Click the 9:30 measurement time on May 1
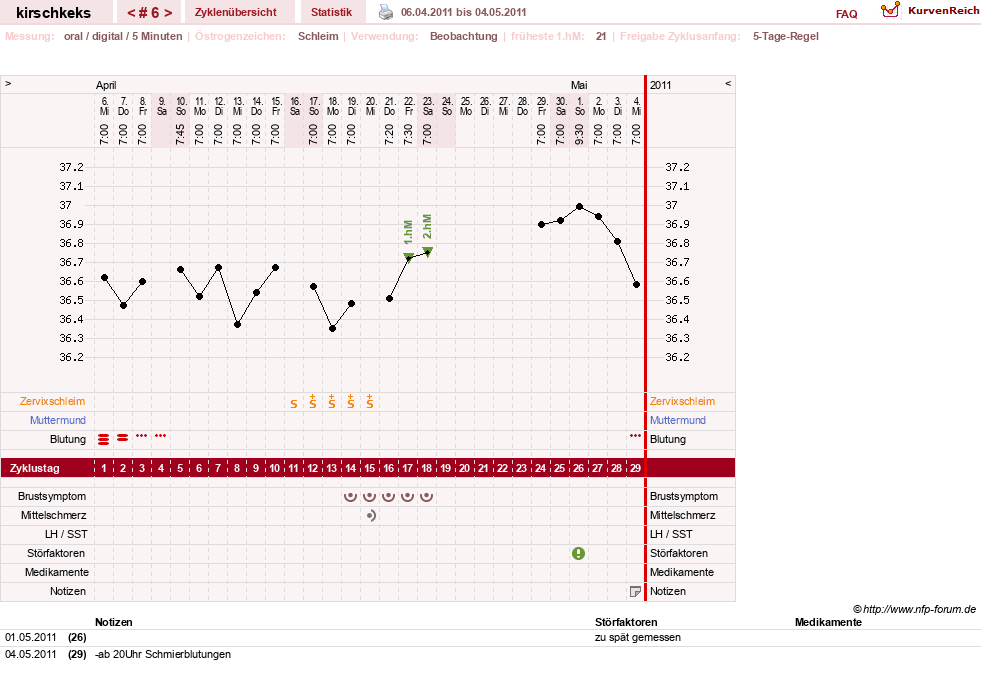 (x=579, y=134)
